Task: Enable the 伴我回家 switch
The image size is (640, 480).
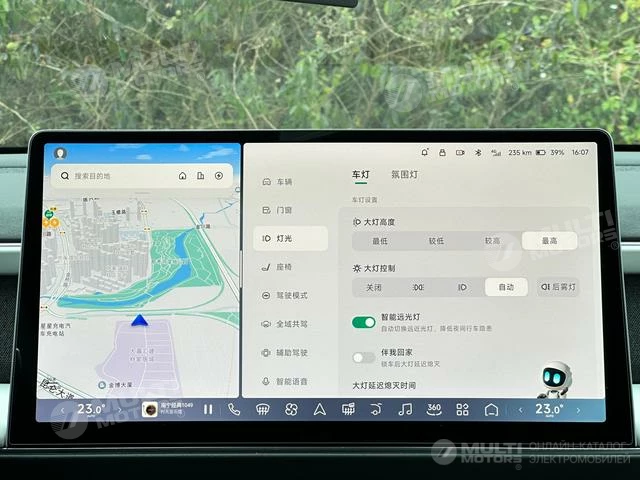Action: tap(364, 357)
